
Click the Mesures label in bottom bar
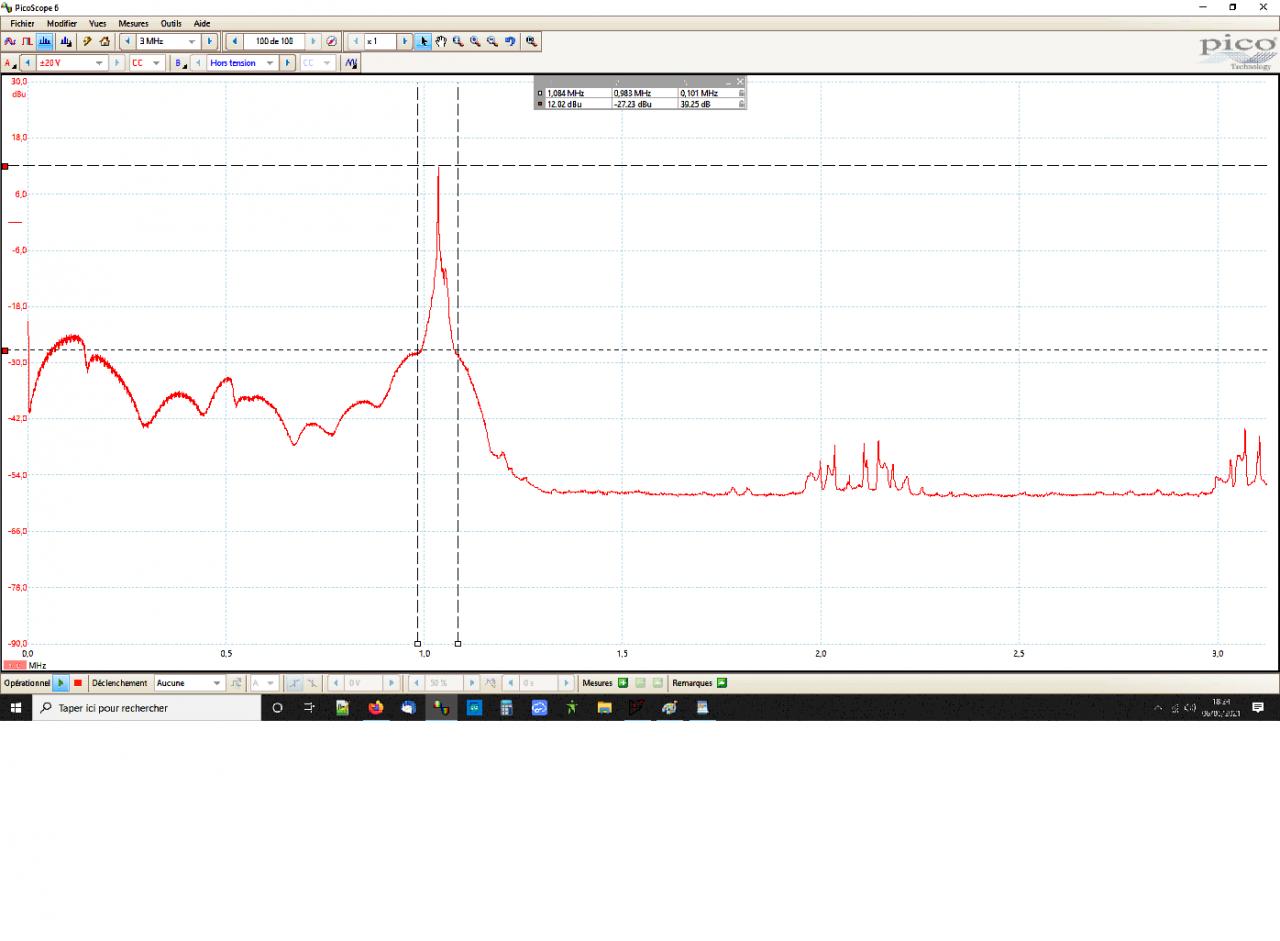click(597, 683)
